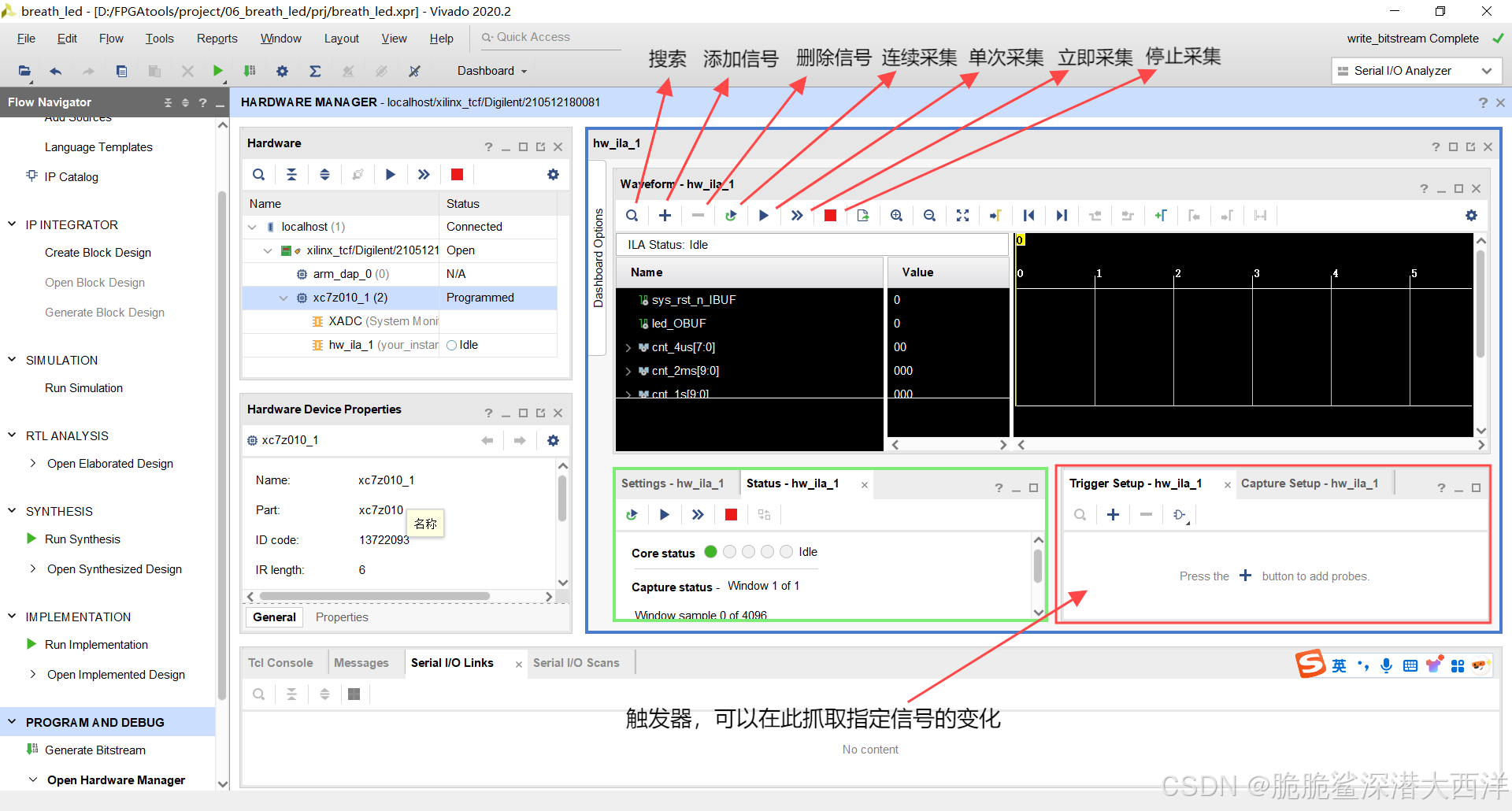This screenshot has width=1512, height=811.
Task: Search in the Hardware panel
Action: pyautogui.click(x=258, y=175)
